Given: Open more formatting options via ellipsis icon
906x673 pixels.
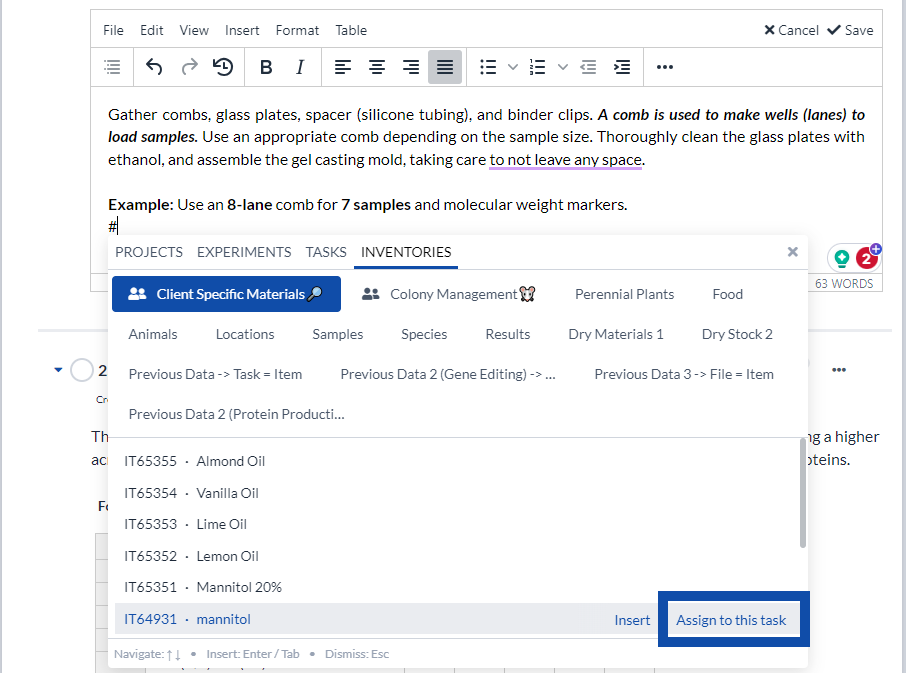Looking at the screenshot, I should point(664,67).
